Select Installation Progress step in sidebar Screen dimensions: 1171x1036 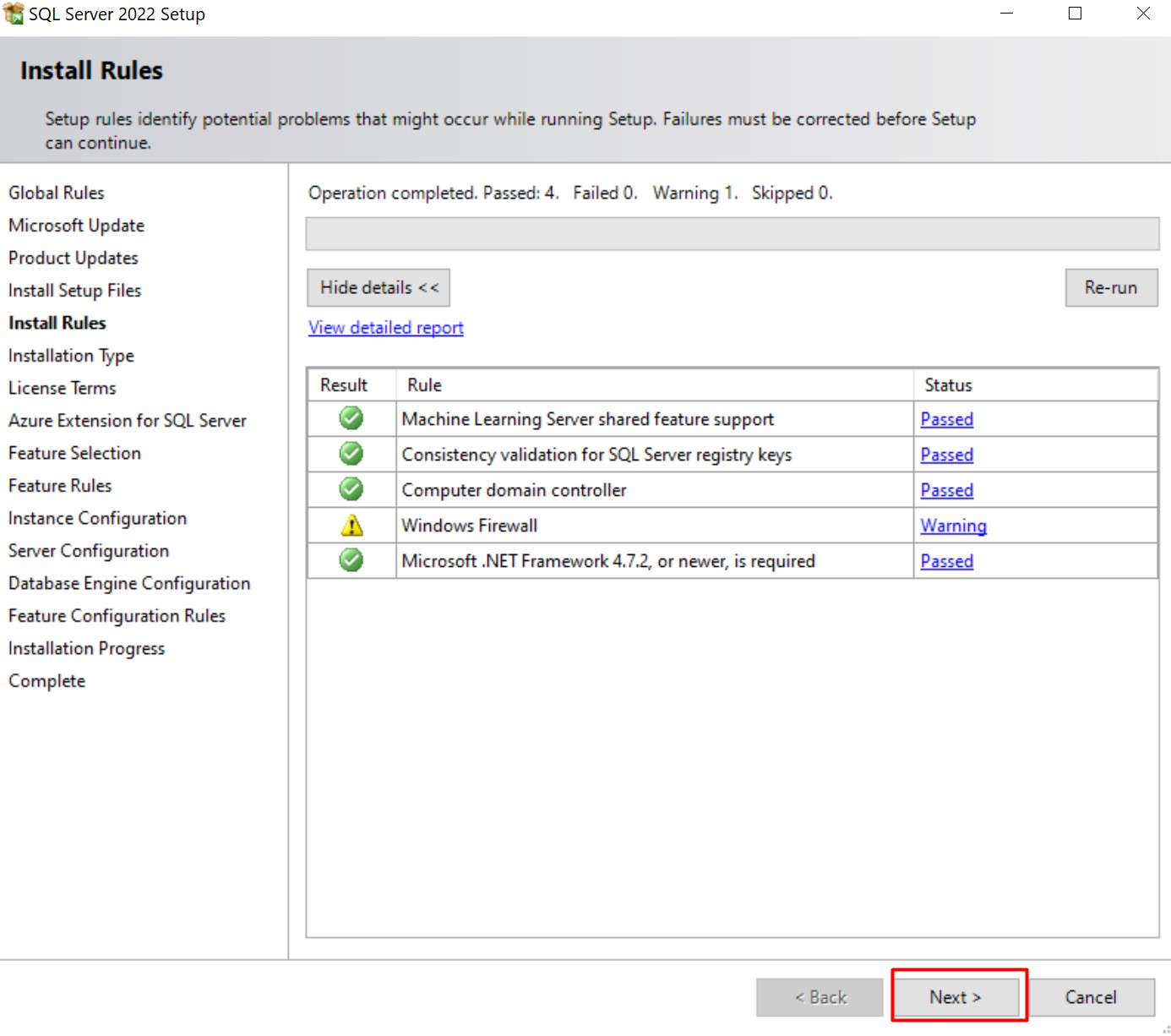tap(87, 648)
